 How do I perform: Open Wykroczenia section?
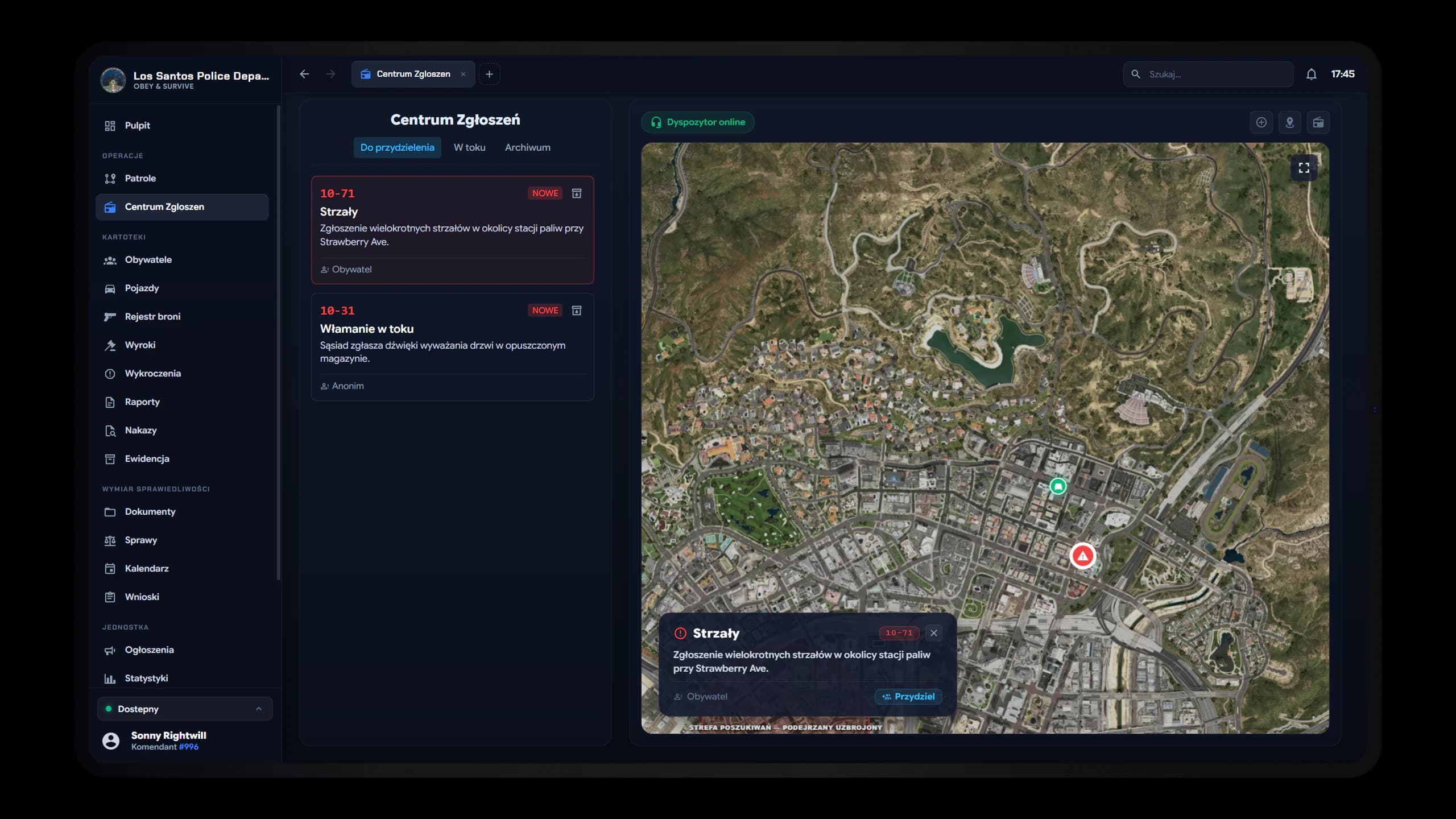tap(182, 374)
